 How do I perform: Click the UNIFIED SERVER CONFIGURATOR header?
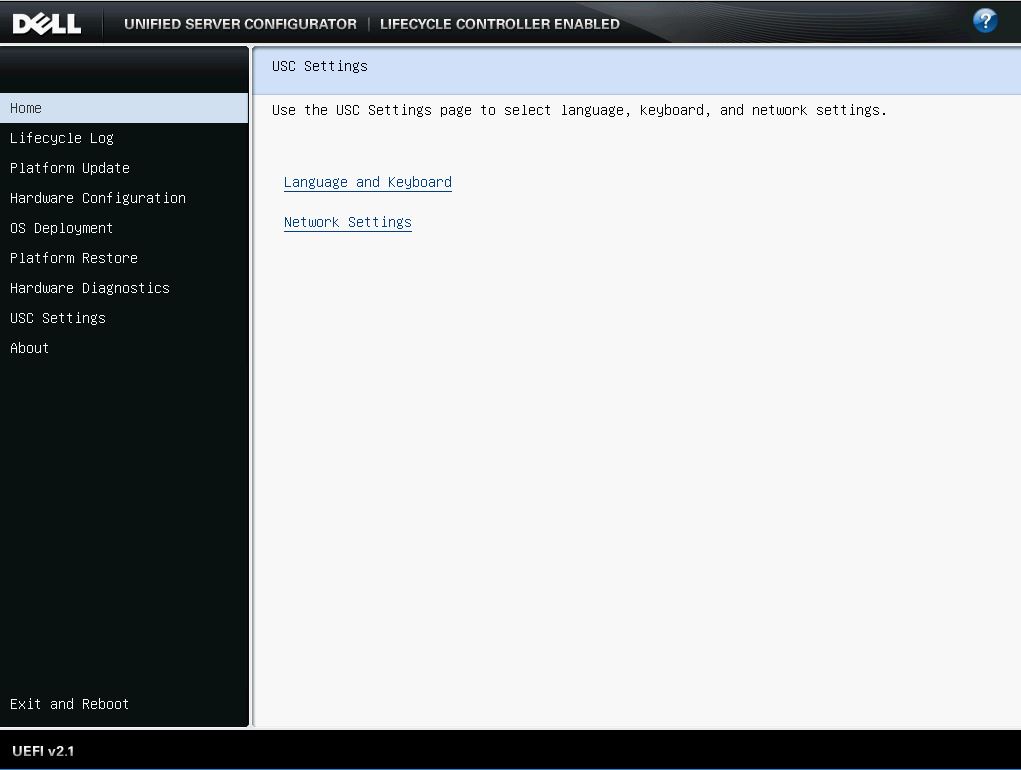click(239, 23)
